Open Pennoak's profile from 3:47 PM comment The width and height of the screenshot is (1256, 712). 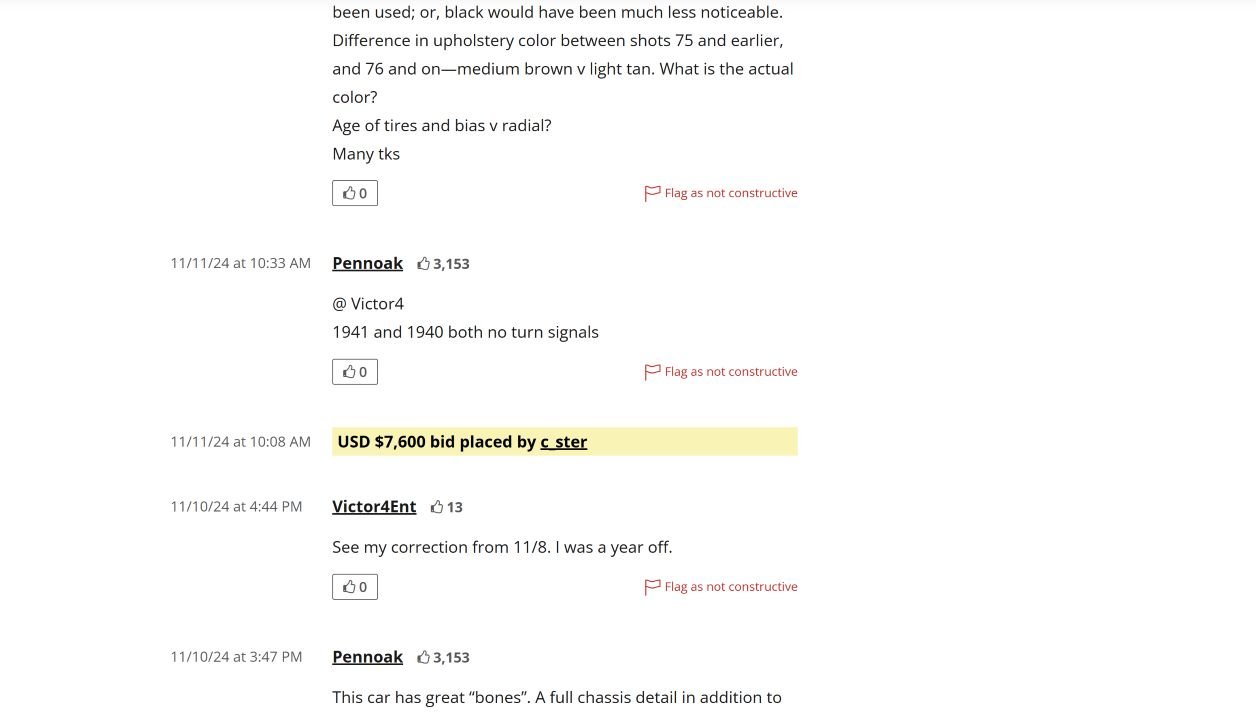point(367,657)
